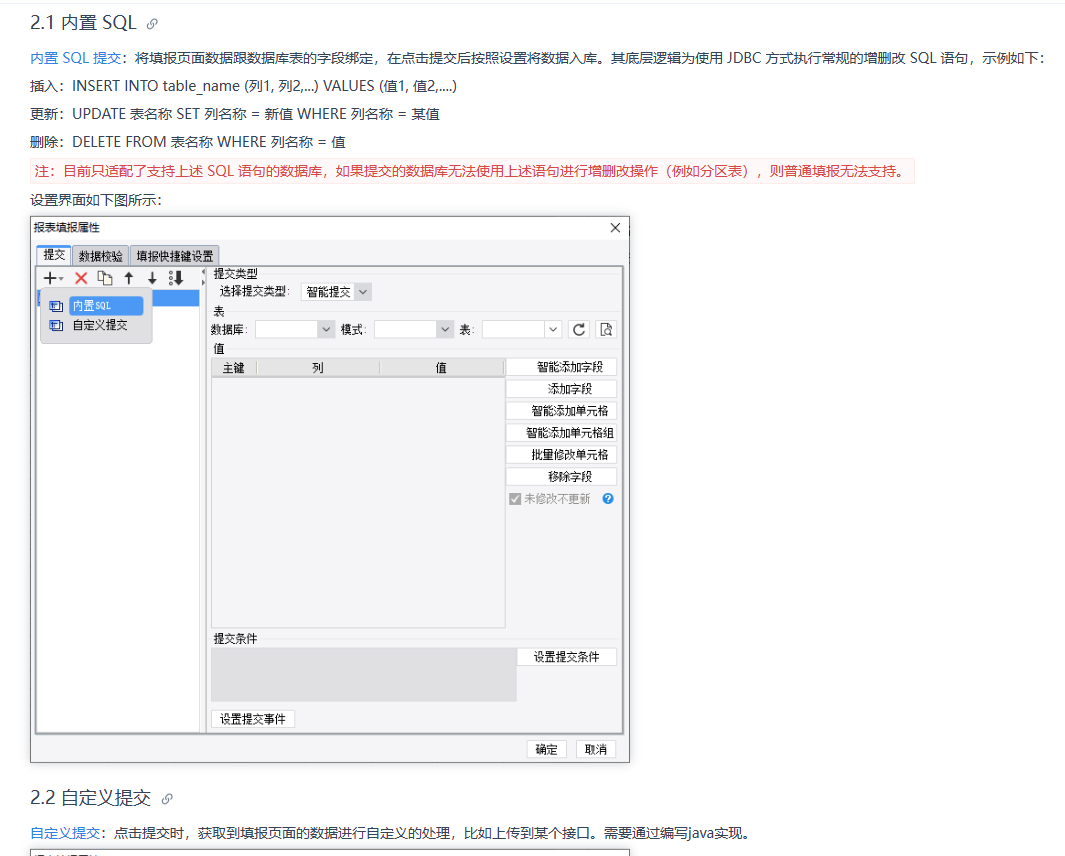Click the refresh table icon
This screenshot has height=856, width=1065.
[x=579, y=329]
